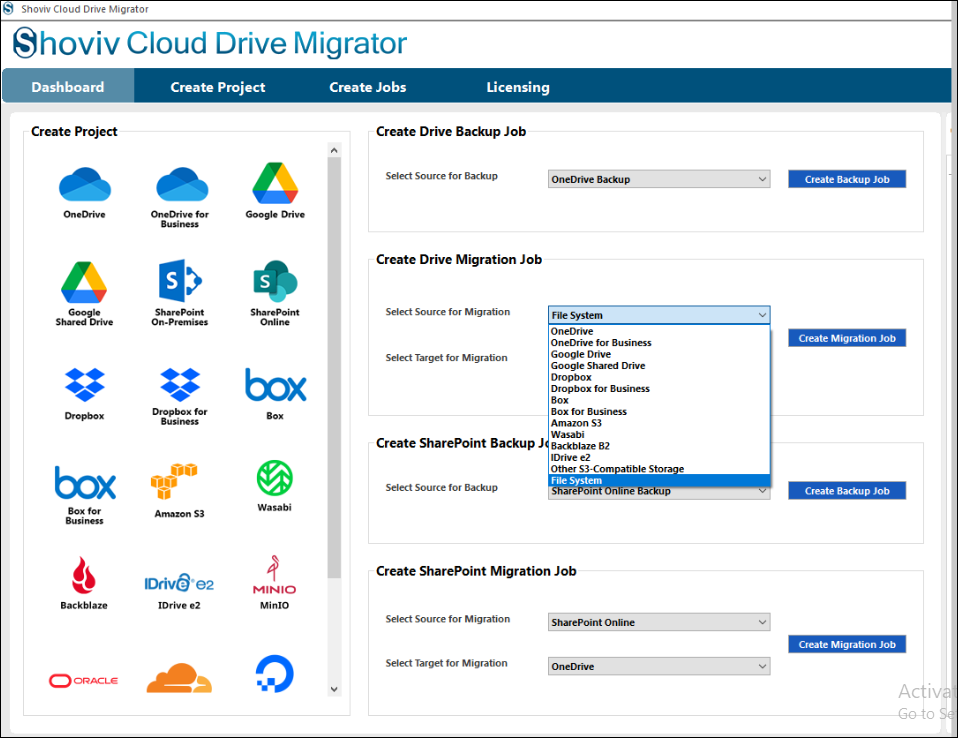958x738 pixels.
Task: Click the project list scrollbar thumb
Action: coord(334,368)
